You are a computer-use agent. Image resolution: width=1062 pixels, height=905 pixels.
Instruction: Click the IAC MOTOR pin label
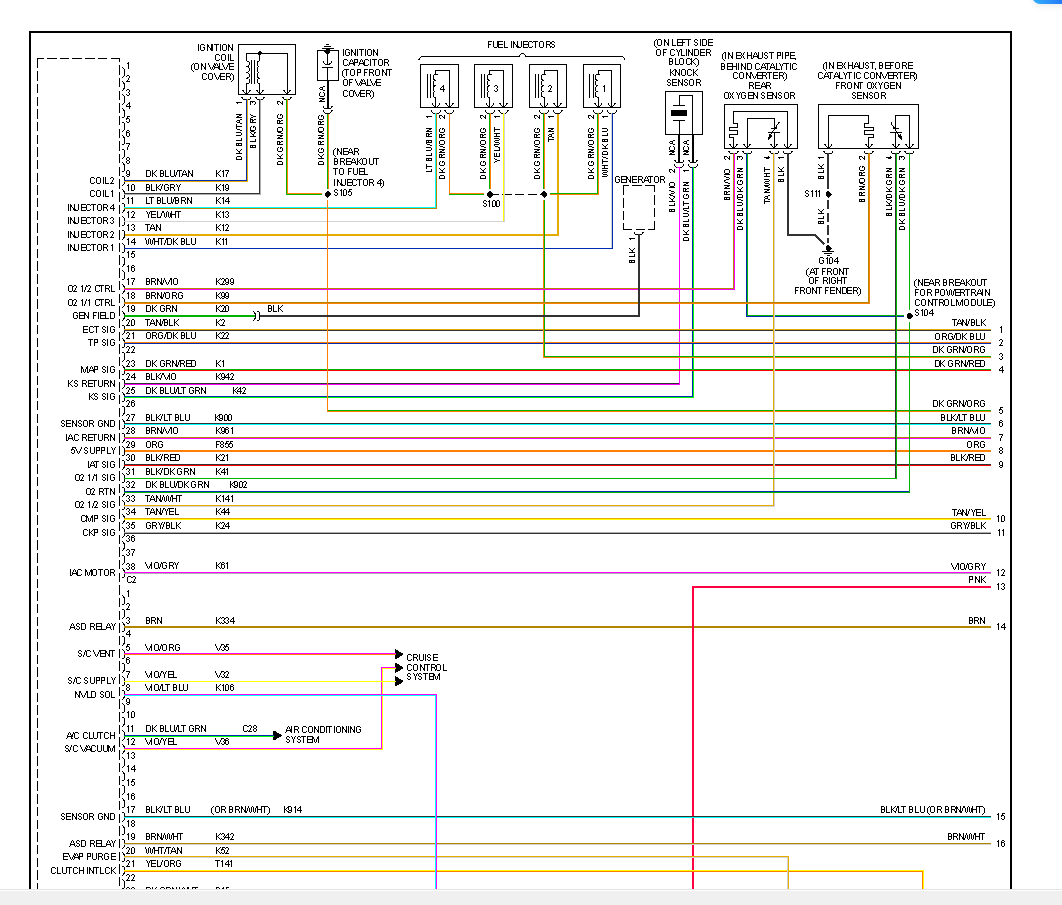(x=93, y=572)
